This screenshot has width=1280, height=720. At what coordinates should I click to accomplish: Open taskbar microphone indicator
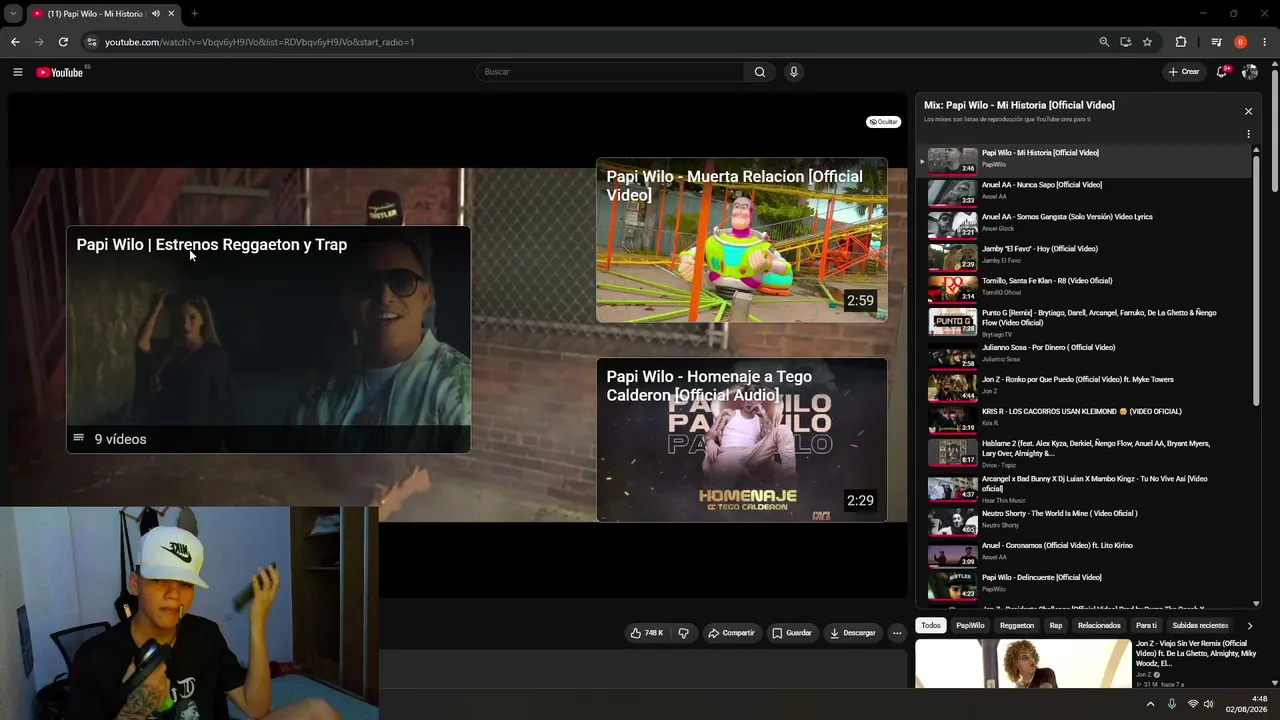[1172, 704]
